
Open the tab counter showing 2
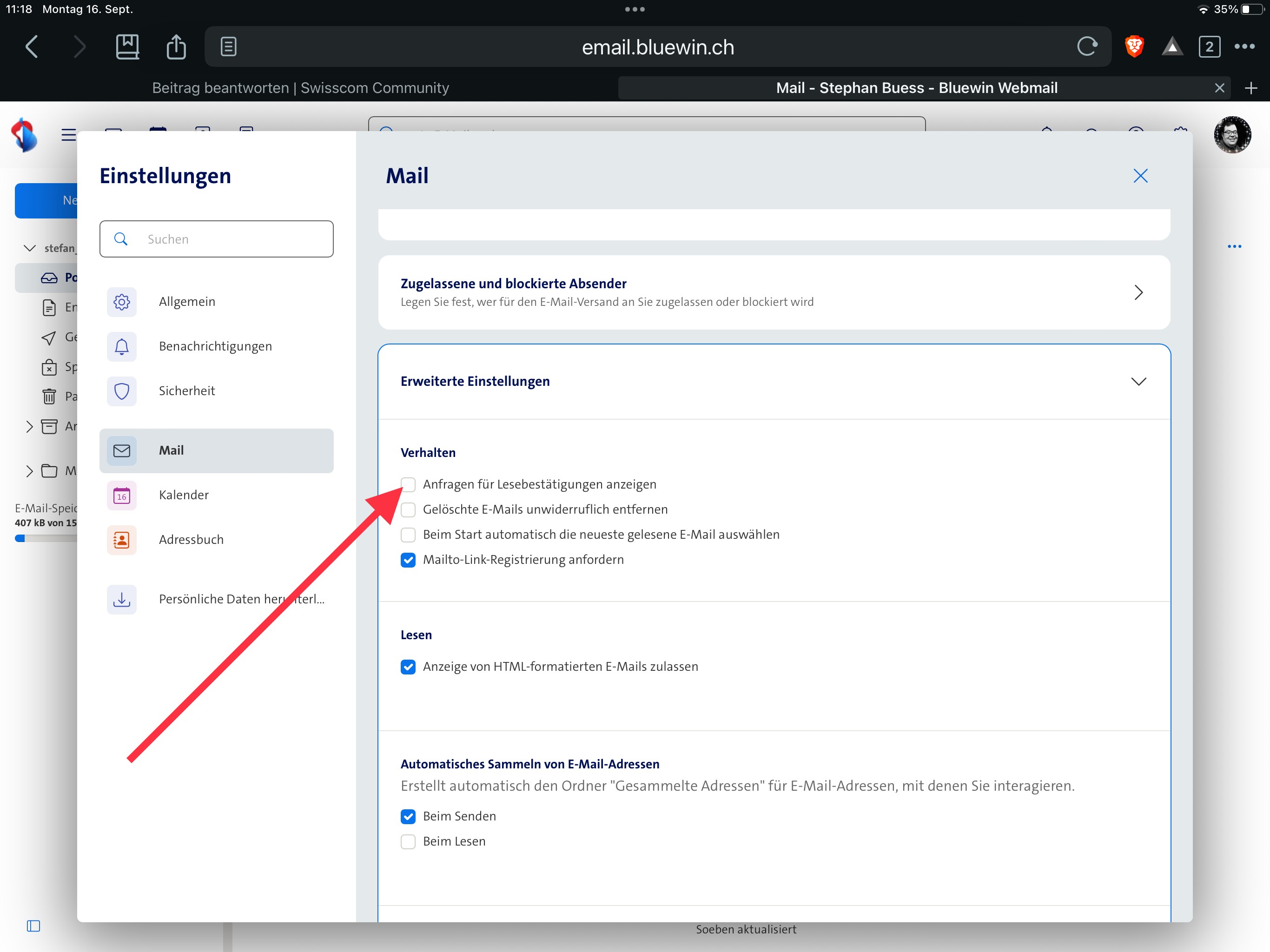1209,46
